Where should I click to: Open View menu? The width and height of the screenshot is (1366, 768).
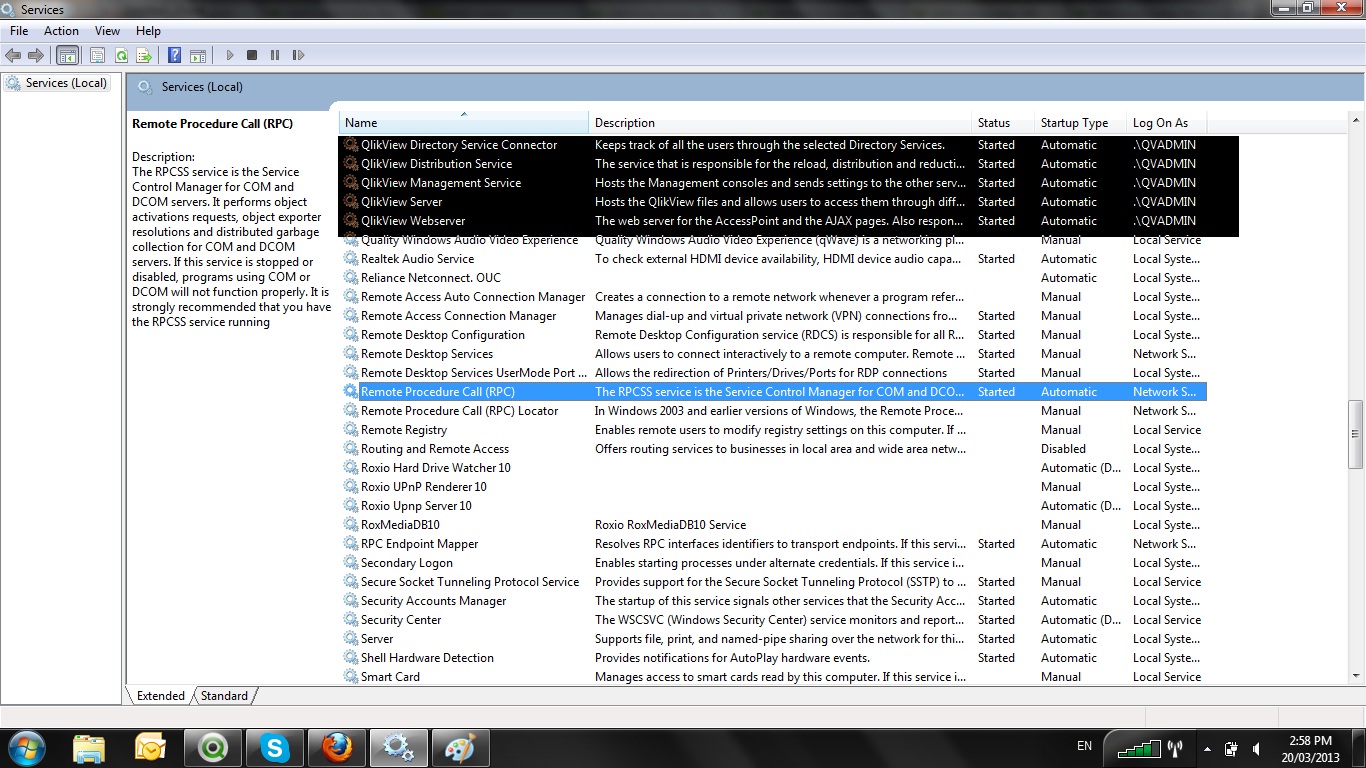coord(107,31)
